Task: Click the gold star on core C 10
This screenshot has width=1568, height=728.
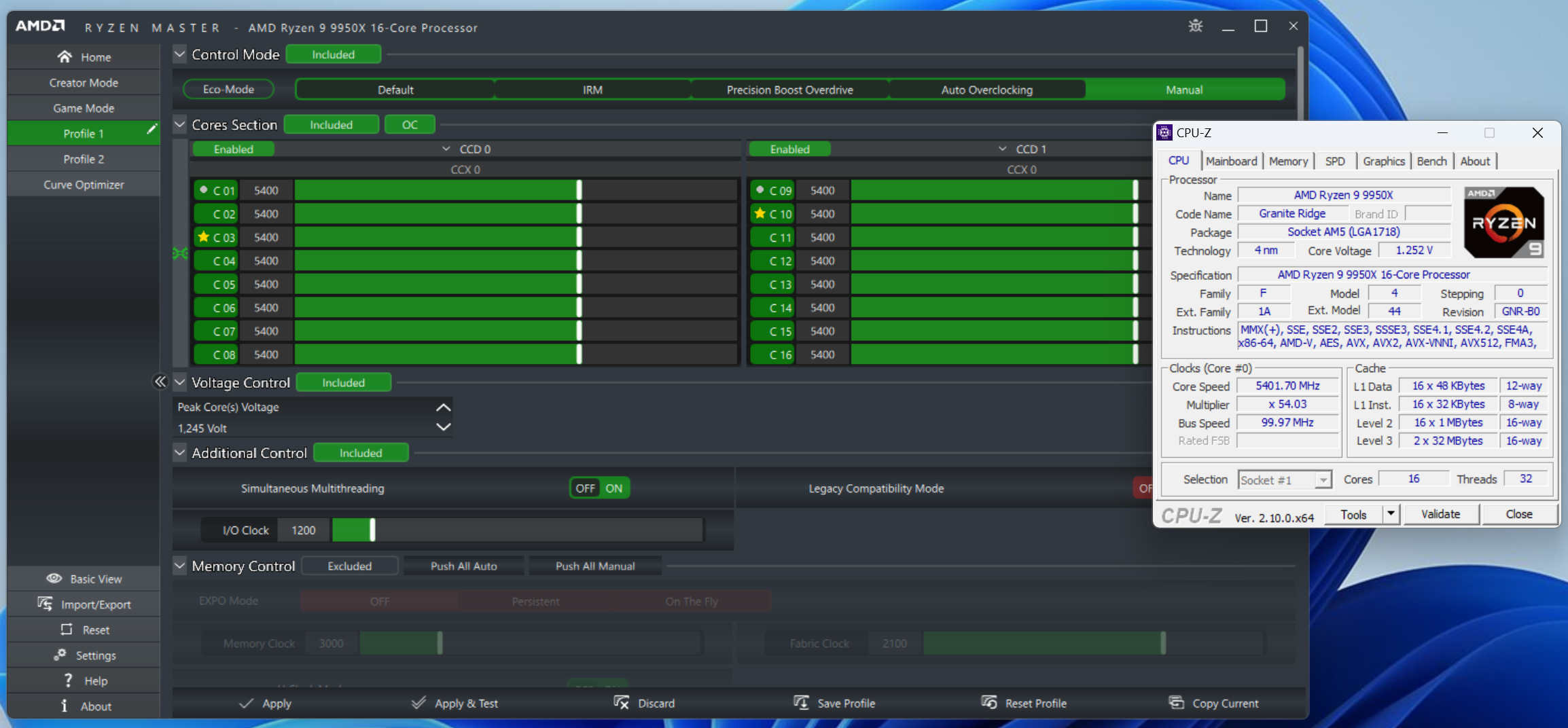Action: [760, 213]
